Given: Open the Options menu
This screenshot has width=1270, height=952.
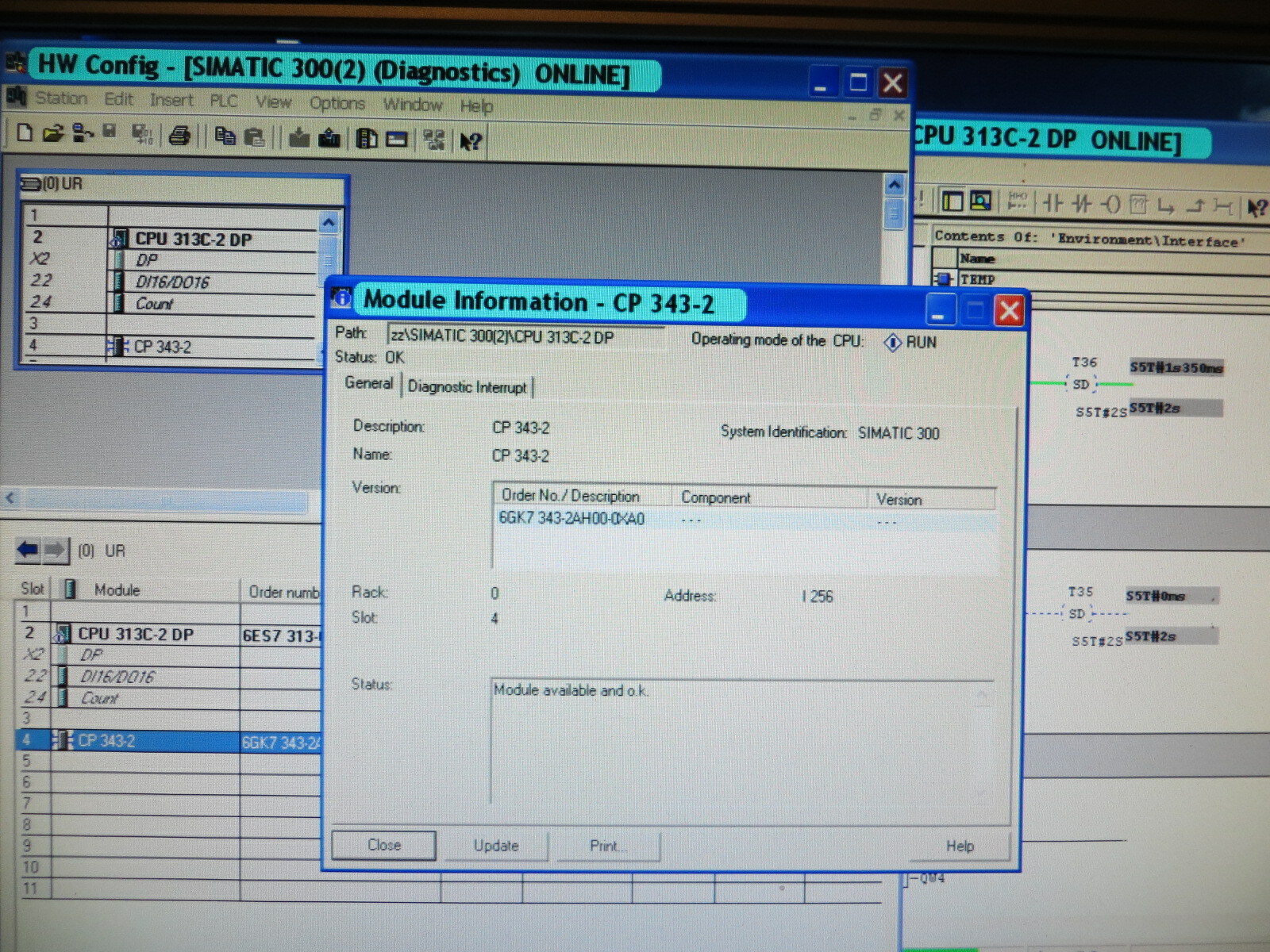Looking at the screenshot, I should 337,103.
